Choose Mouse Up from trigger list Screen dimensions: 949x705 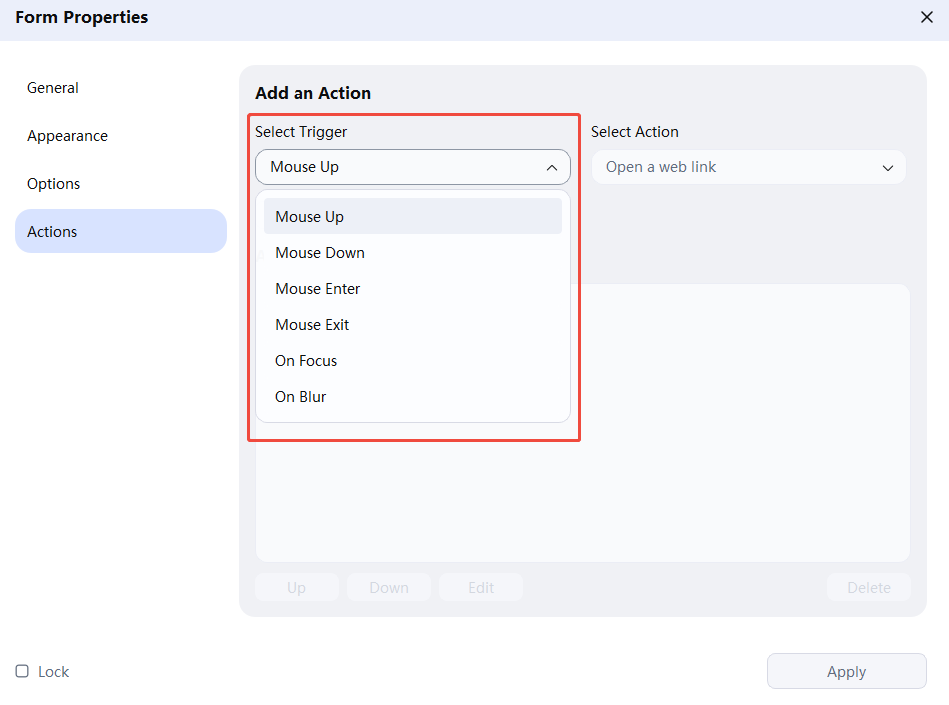point(310,217)
